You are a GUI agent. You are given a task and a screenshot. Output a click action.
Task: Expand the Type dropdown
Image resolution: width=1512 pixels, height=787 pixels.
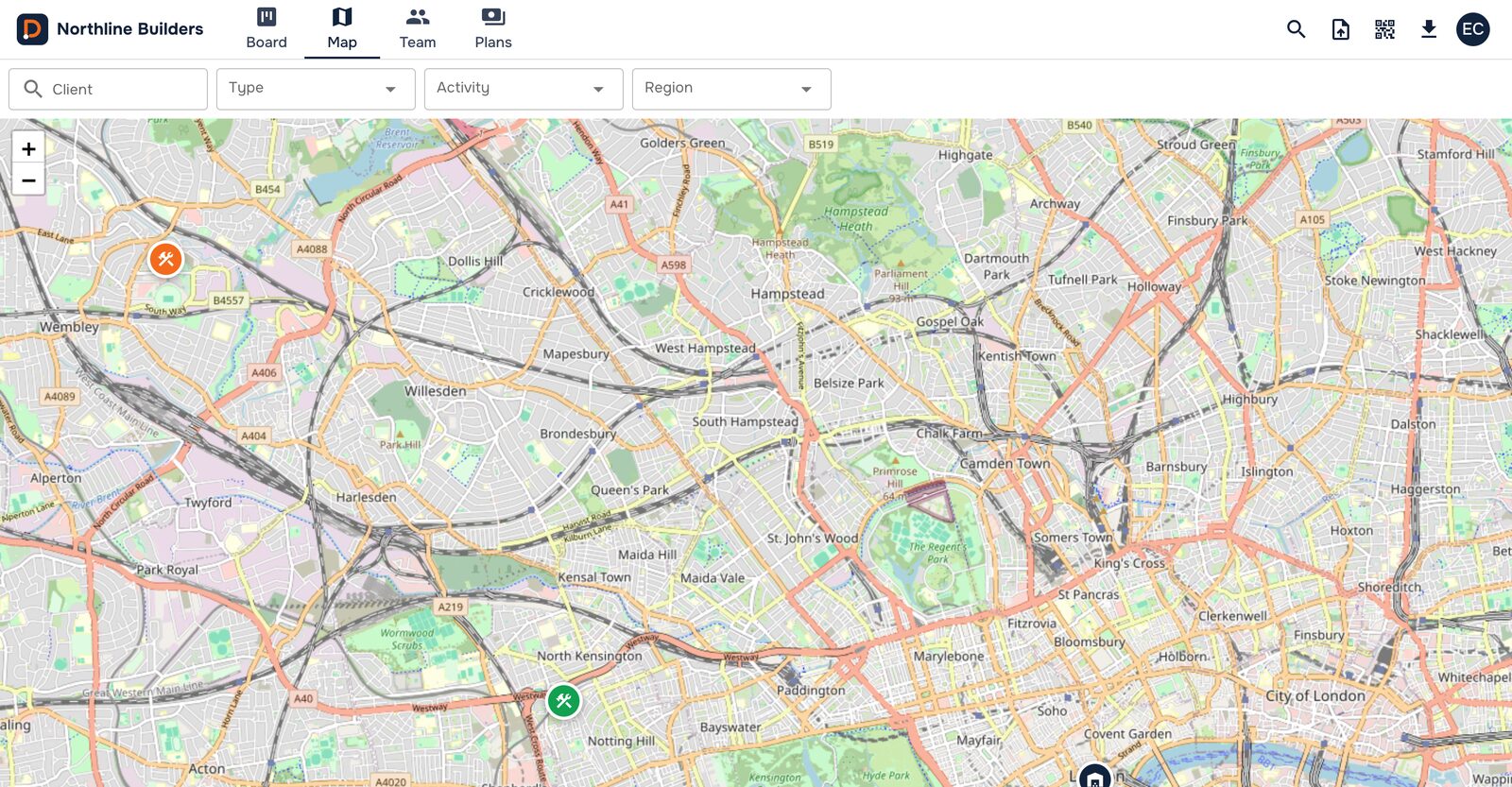(x=316, y=89)
